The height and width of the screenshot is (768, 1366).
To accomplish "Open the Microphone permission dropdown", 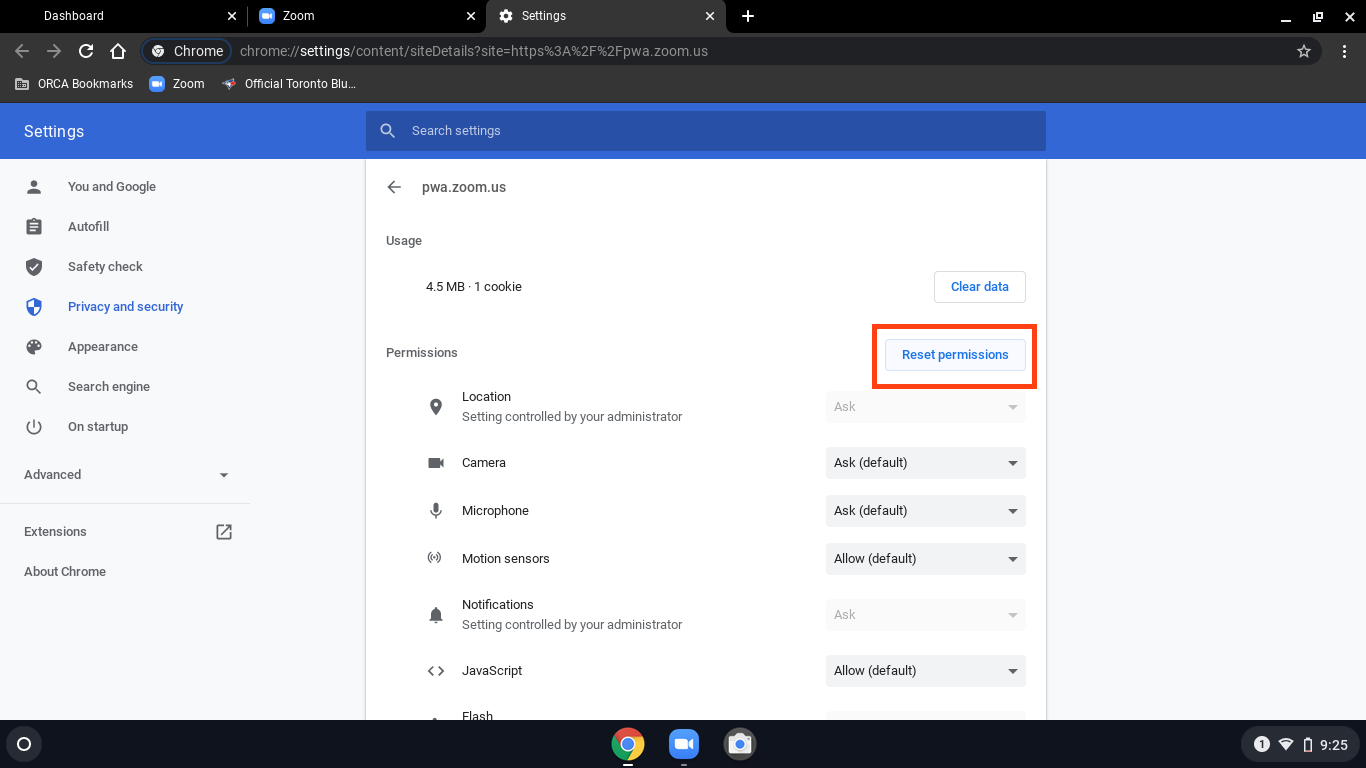I will click(x=926, y=511).
